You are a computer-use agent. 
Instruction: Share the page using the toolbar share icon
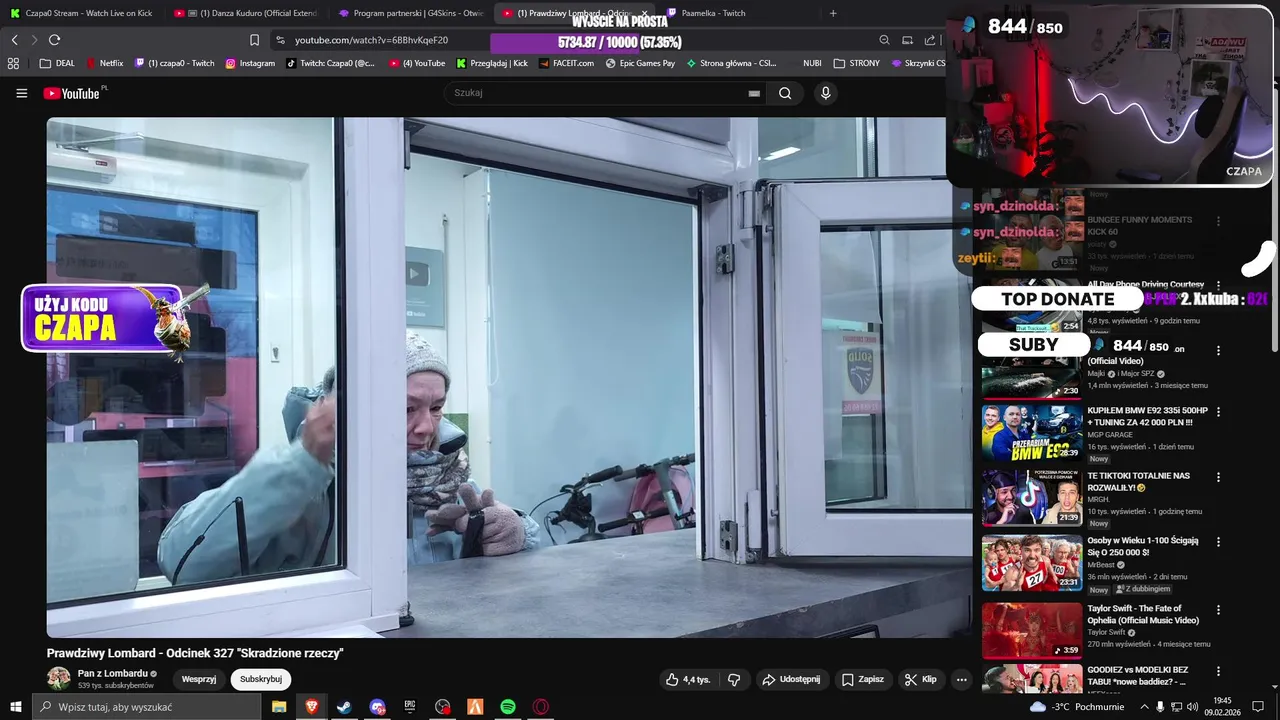point(930,40)
